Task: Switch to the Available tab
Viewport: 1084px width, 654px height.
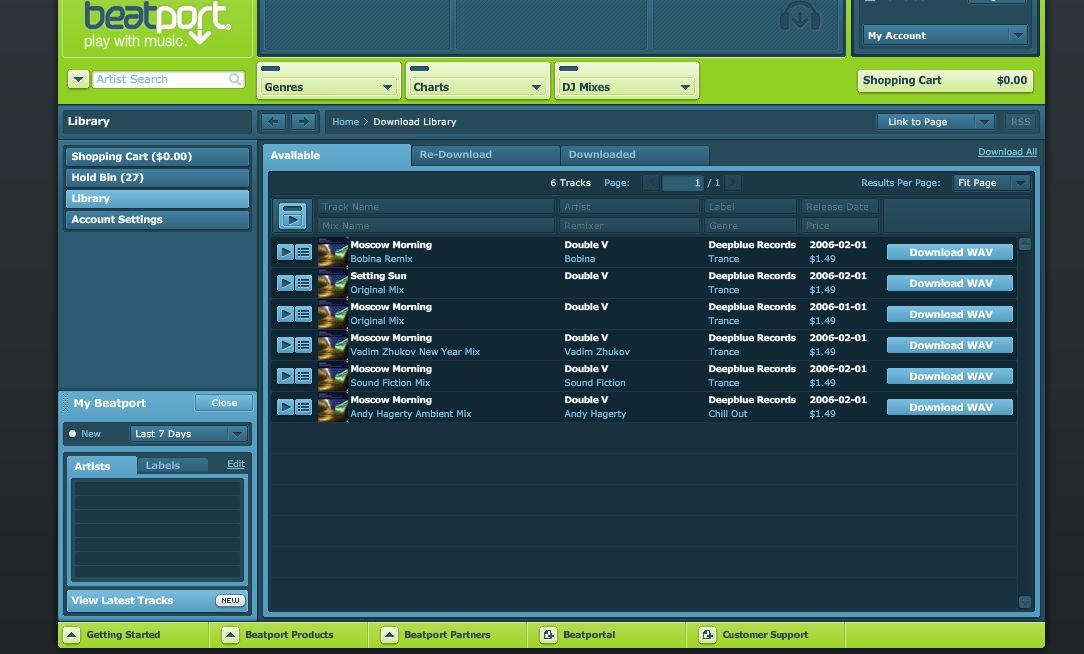Action: [336, 156]
